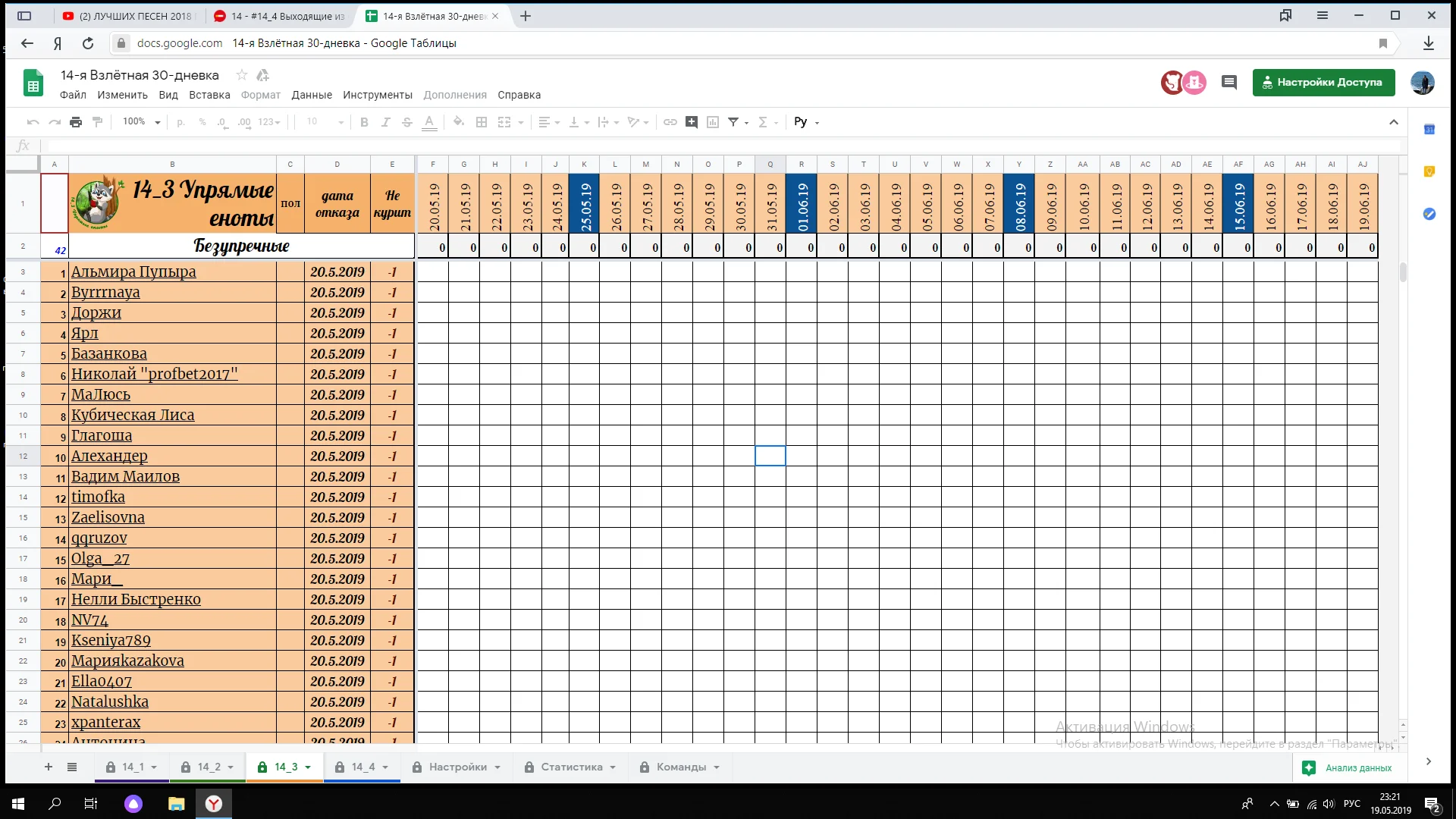Star this spreadsheet document

pos(241,75)
